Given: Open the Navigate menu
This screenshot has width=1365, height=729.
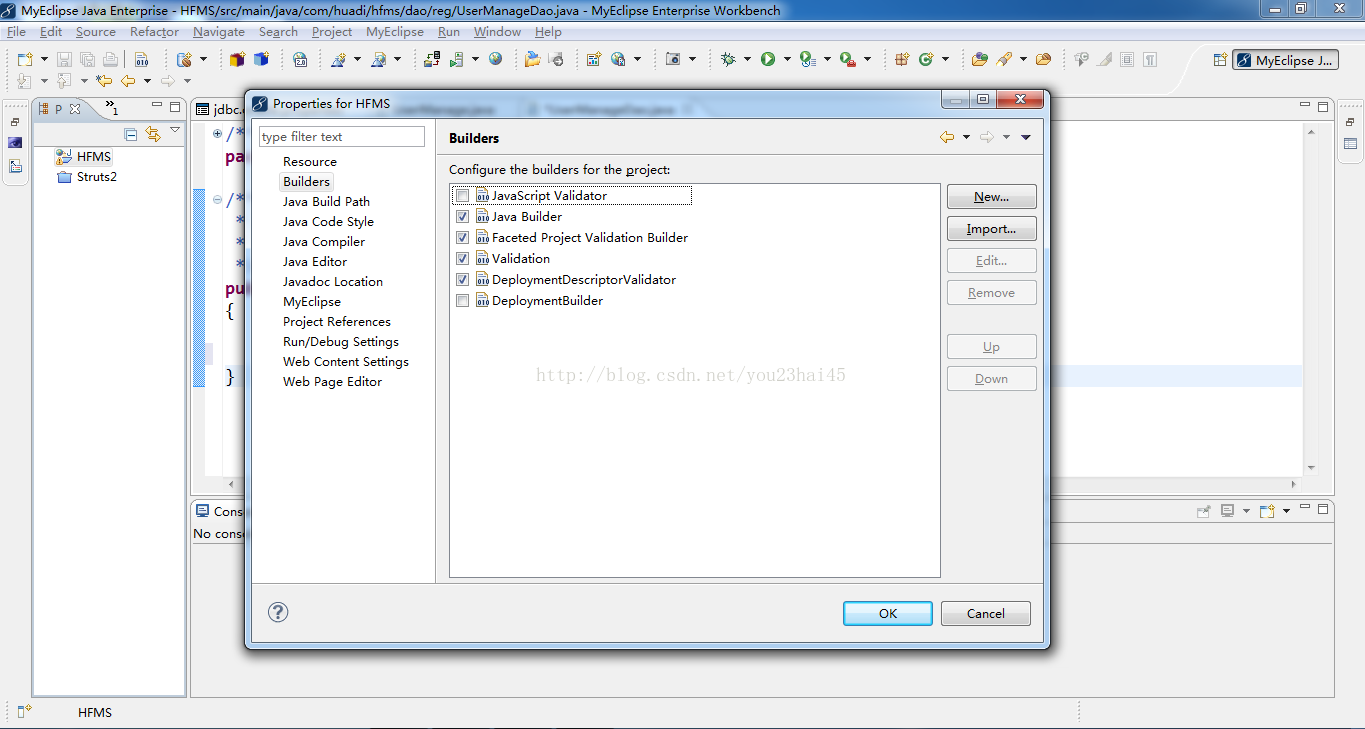Looking at the screenshot, I should point(219,32).
